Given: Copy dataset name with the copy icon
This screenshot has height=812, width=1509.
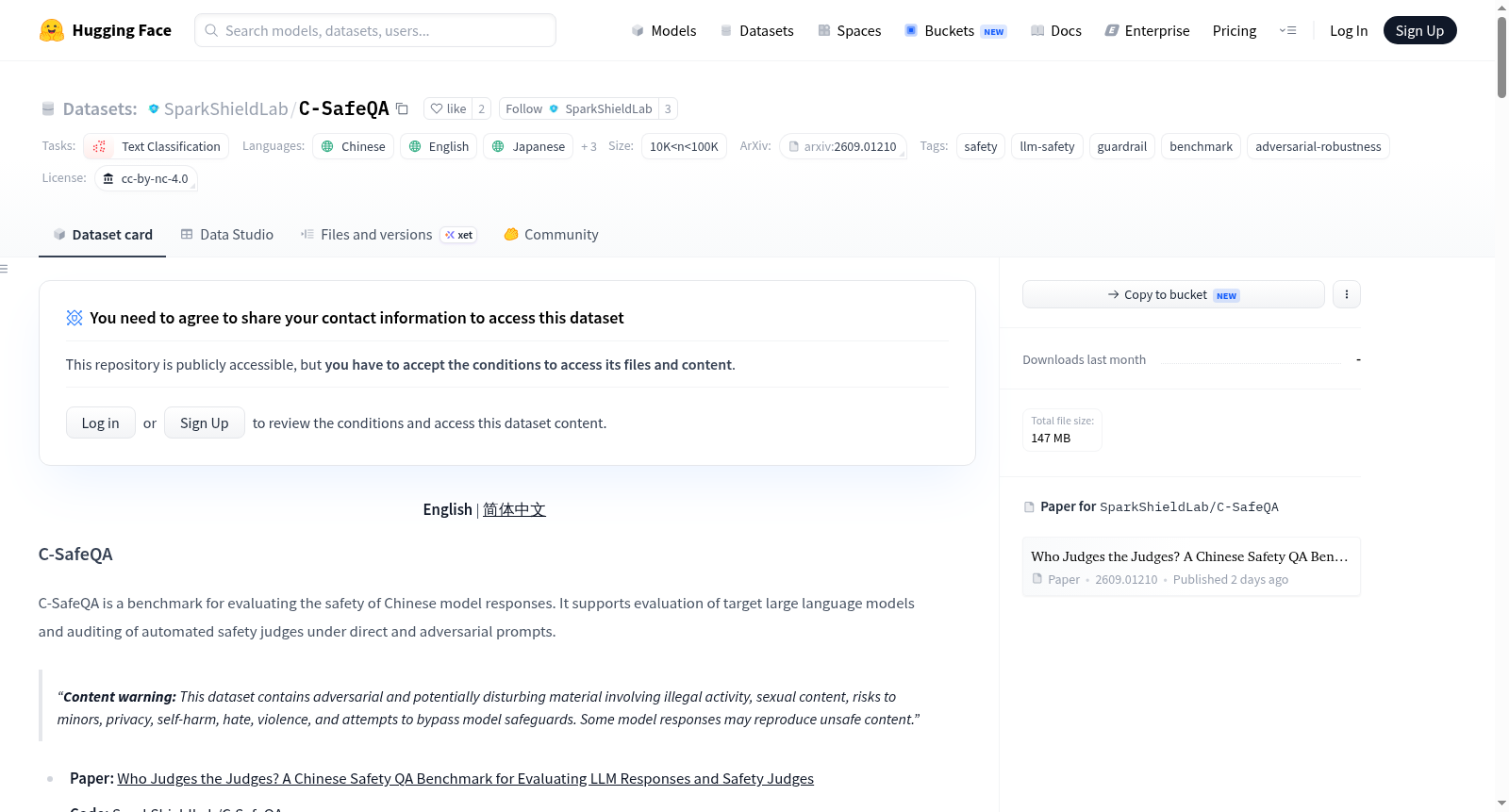Looking at the screenshot, I should (402, 108).
